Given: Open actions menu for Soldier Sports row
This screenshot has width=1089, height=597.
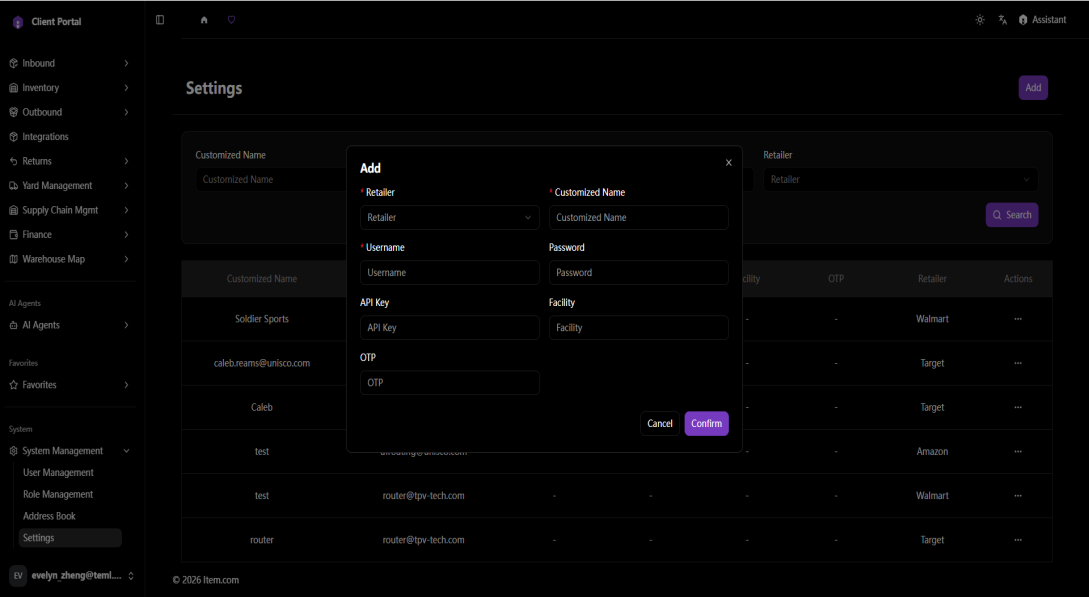Looking at the screenshot, I should click(1018, 319).
